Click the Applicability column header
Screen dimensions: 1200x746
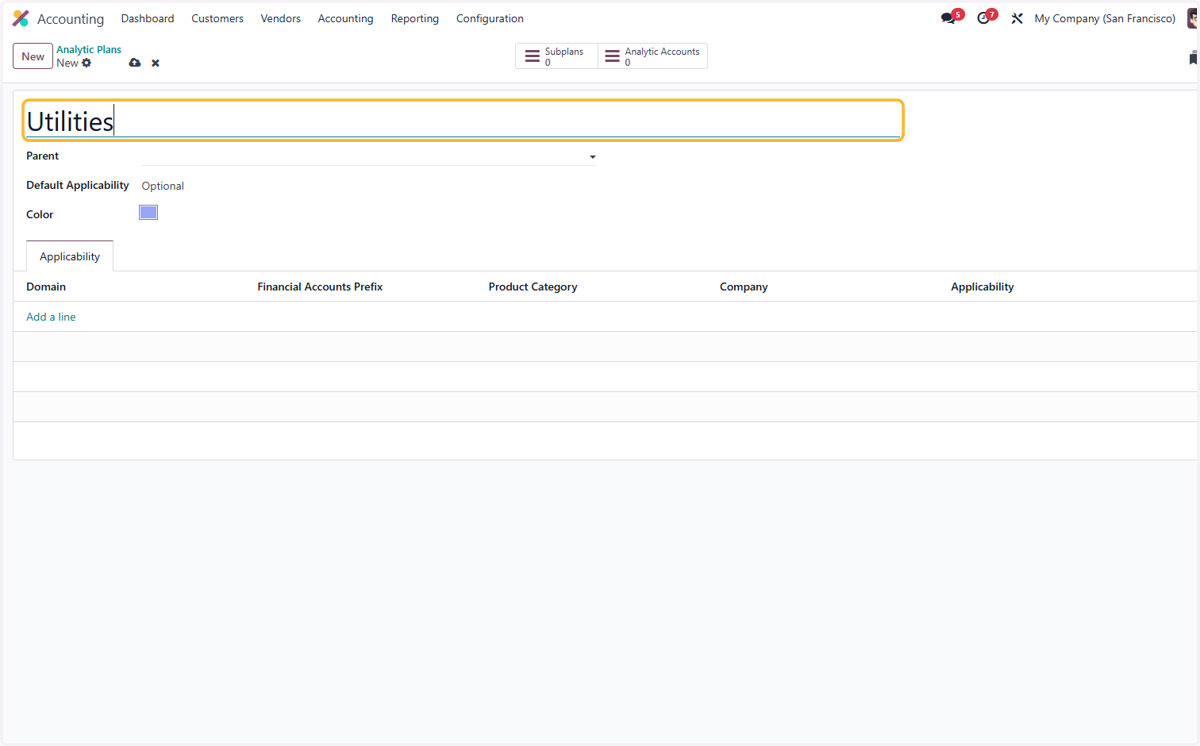click(982, 287)
